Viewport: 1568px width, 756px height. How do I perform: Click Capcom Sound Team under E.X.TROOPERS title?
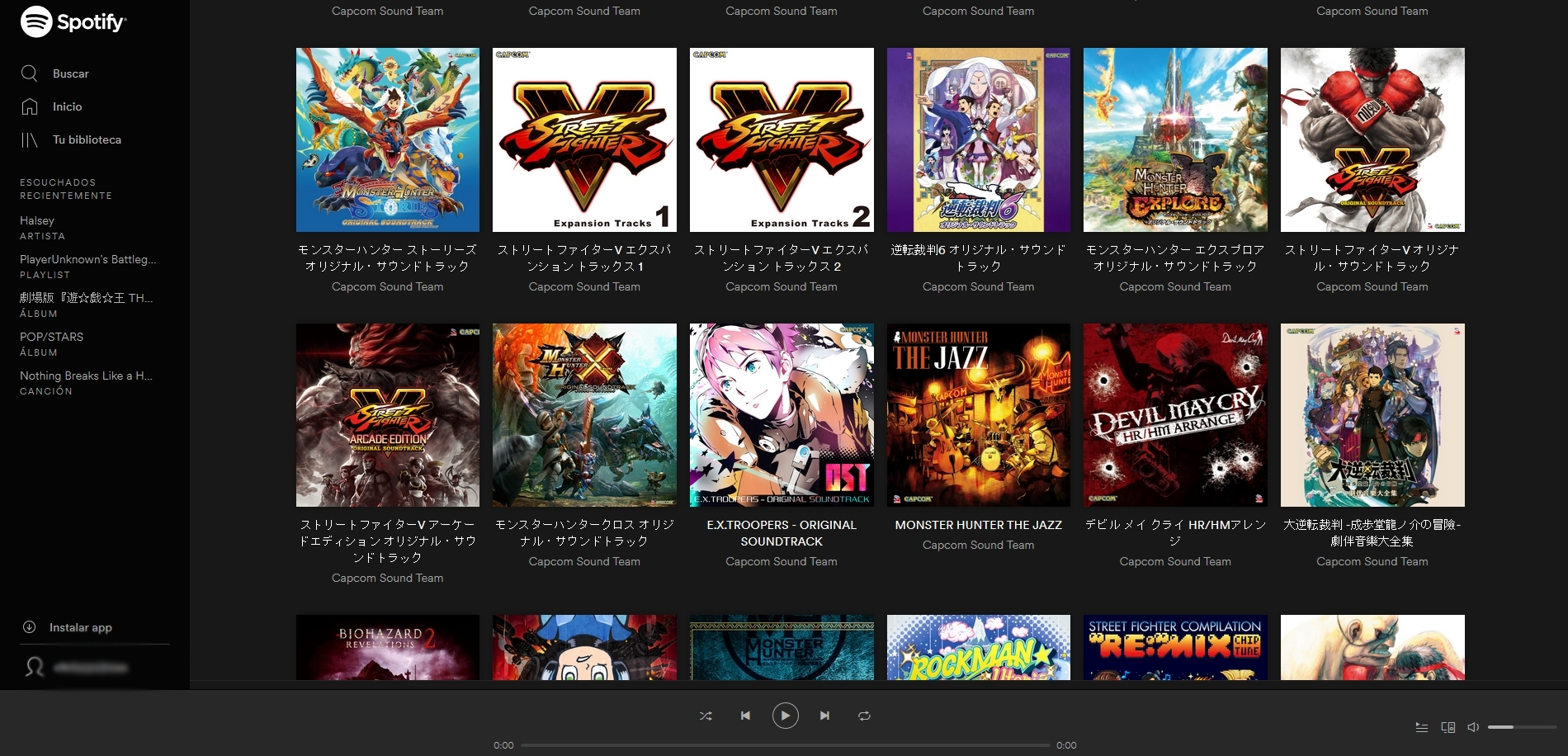pyautogui.click(x=782, y=561)
